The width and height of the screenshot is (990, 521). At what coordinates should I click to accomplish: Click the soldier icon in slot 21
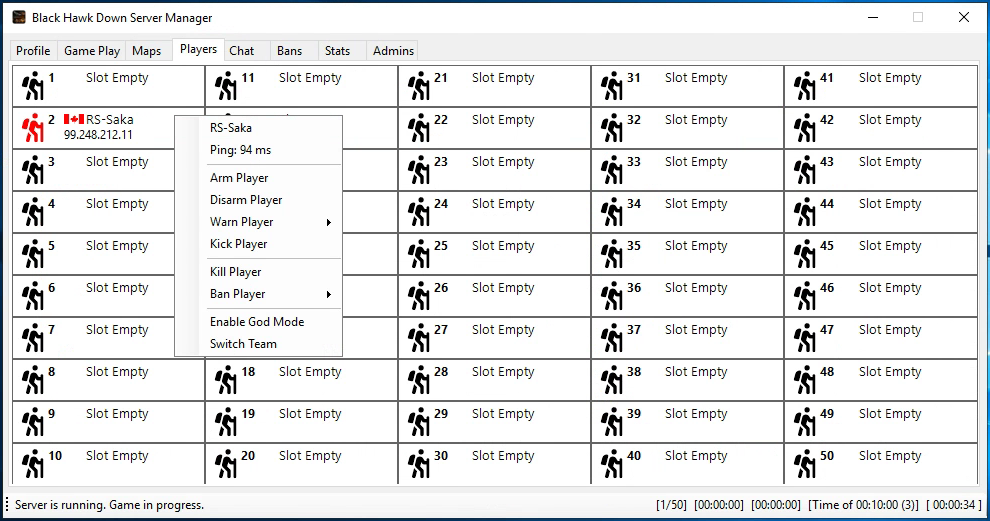pos(419,86)
